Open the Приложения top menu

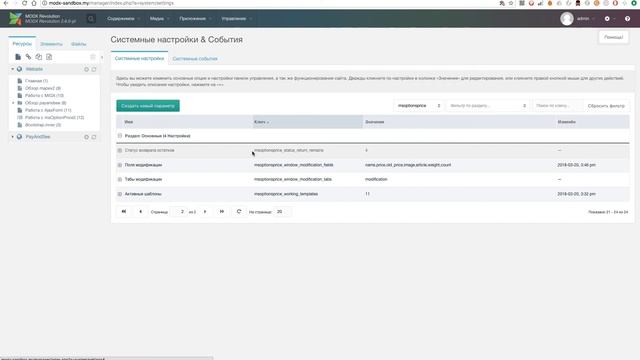pyautogui.click(x=195, y=18)
